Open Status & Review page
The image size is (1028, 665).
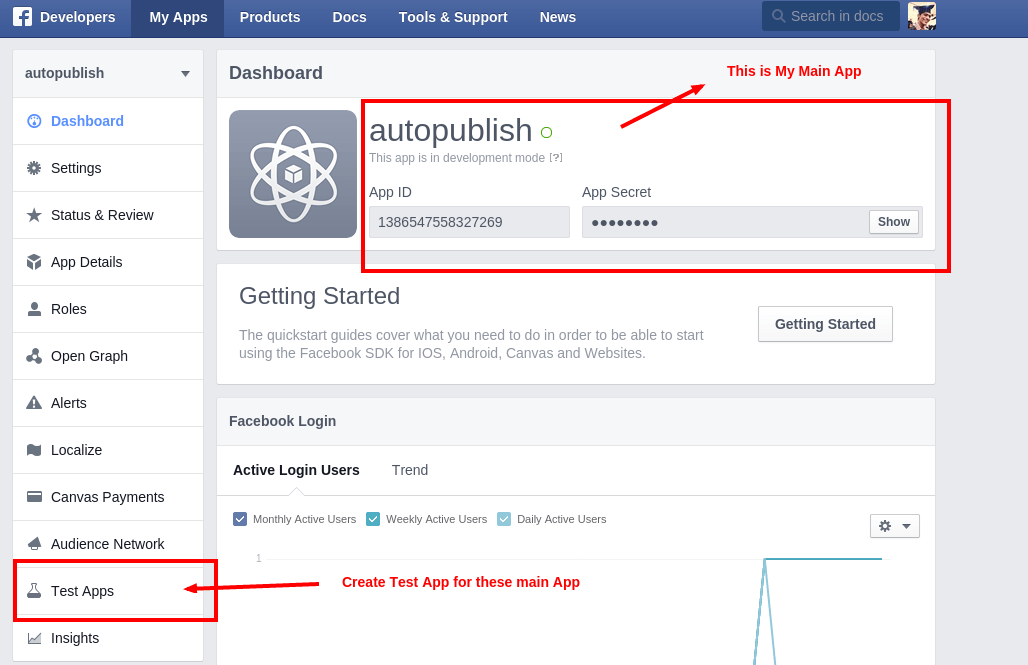108,215
